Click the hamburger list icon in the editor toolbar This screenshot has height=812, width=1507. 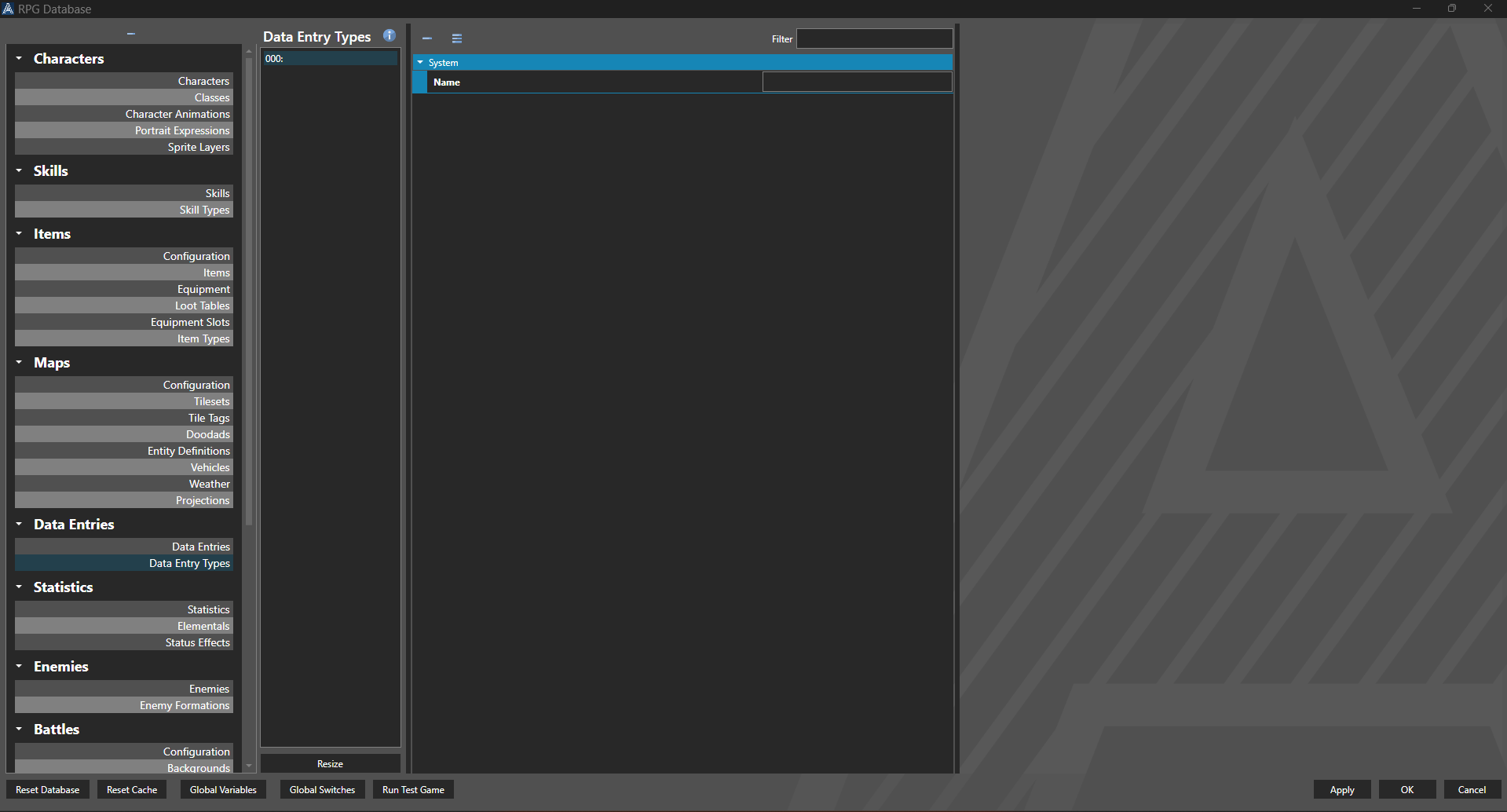[456, 38]
